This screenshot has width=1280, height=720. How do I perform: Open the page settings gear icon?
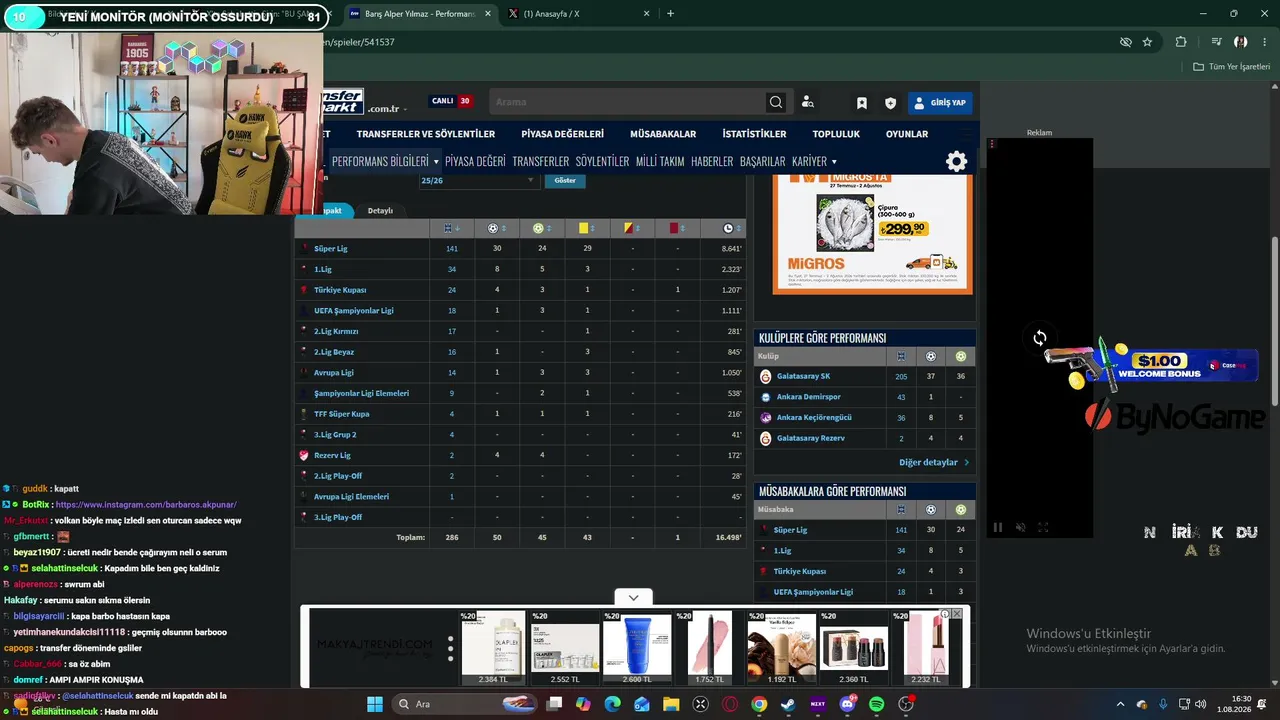pyautogui.click(x=957, y=161)
